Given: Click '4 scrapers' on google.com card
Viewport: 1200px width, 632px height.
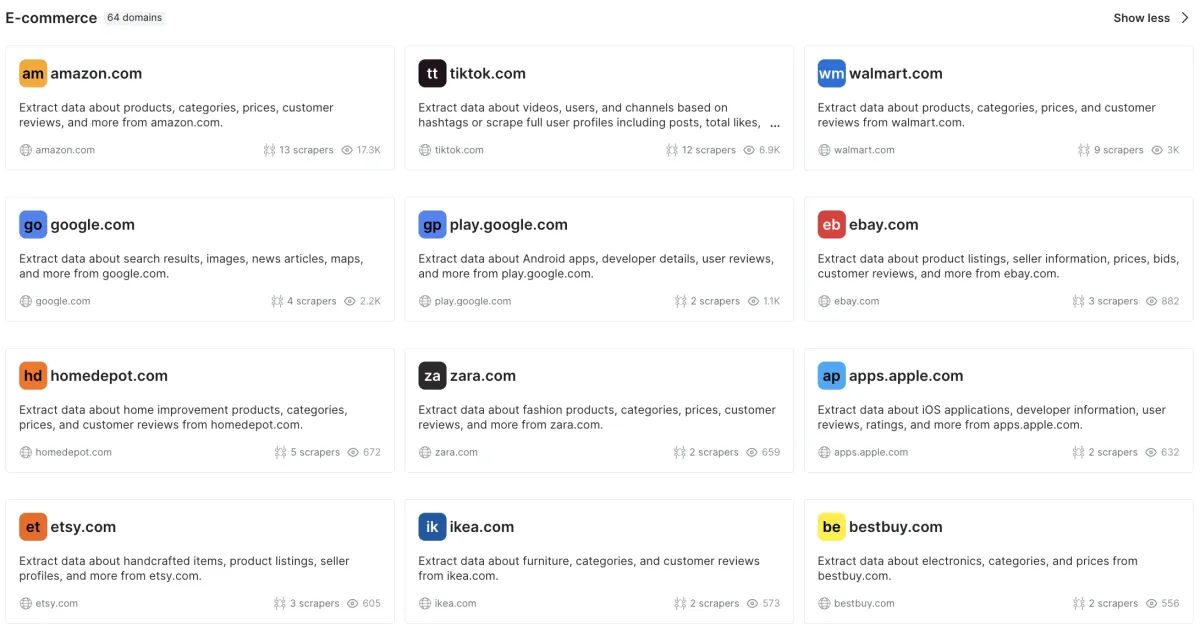Looking at the screenshot, I should tap(312, 301).
